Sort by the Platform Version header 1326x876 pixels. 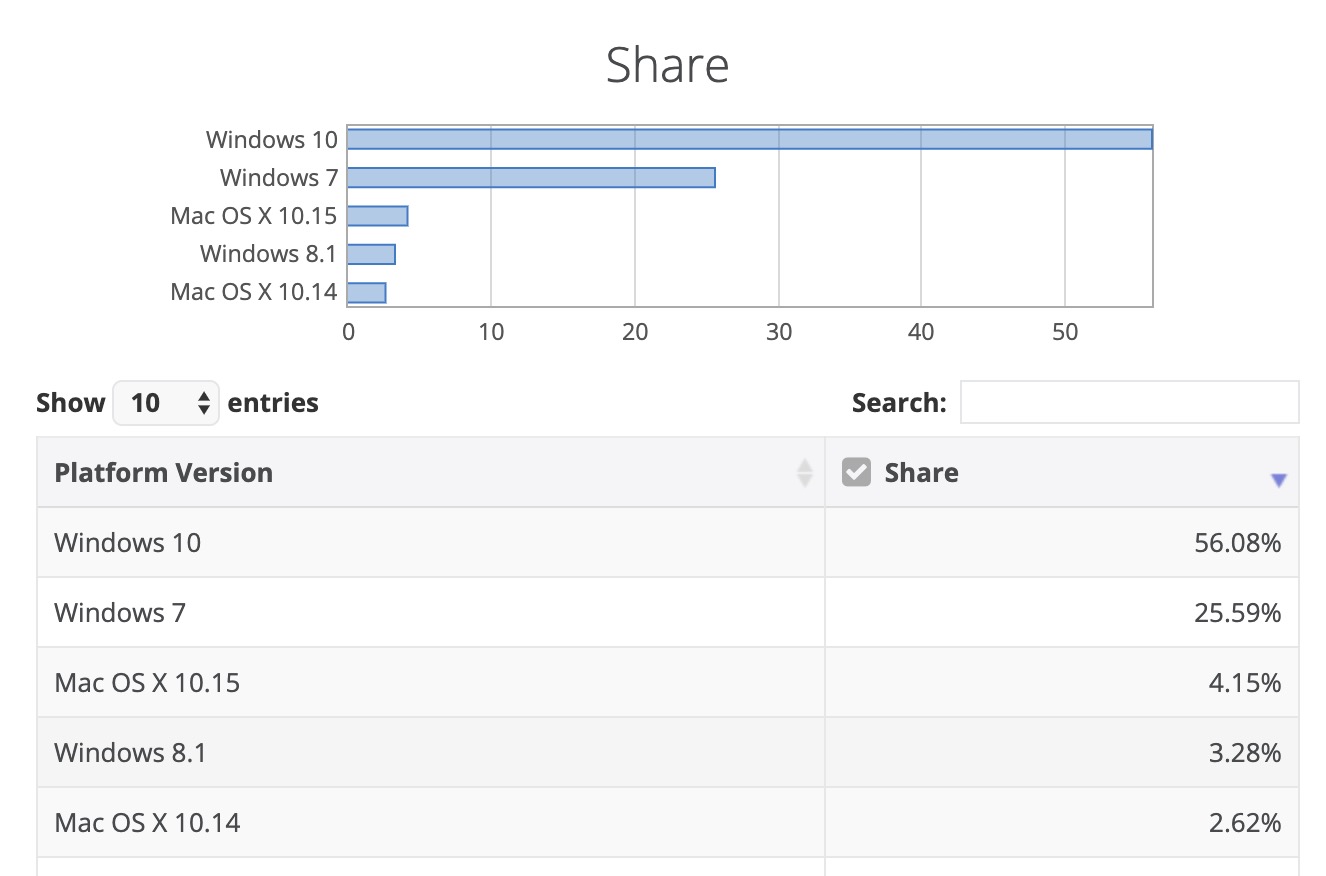coord(164,473)
